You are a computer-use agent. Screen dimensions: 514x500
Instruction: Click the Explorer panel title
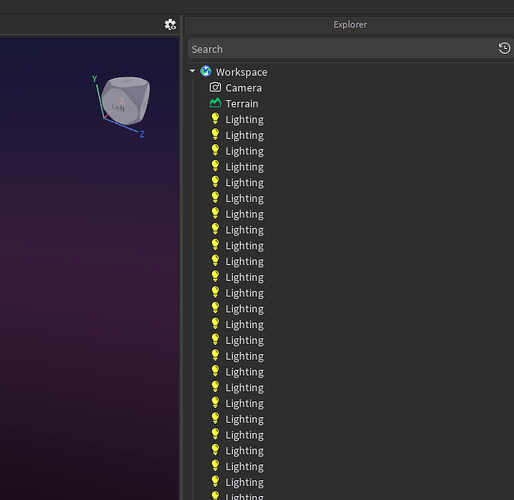[350, 25]
